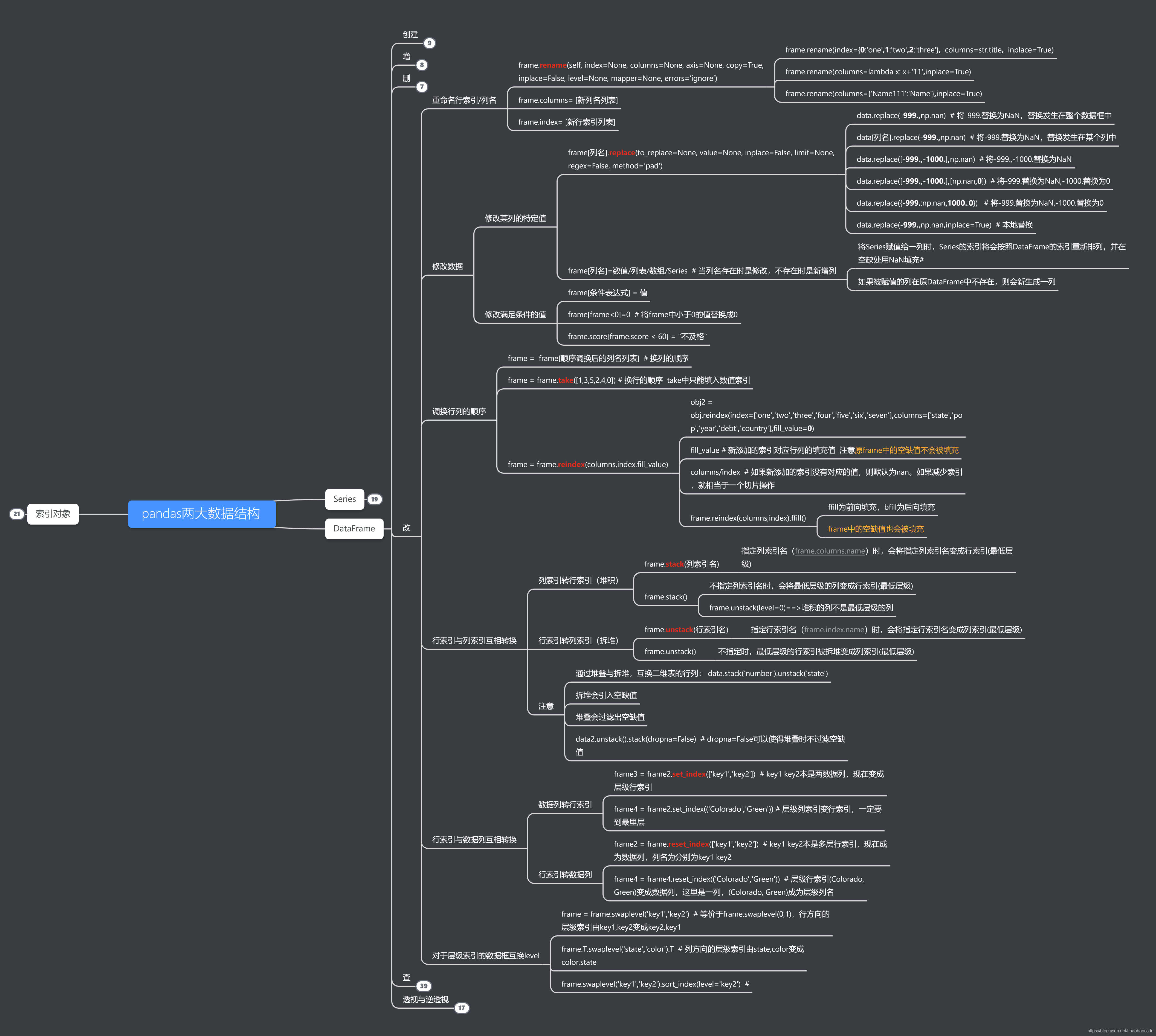Screen dimensions: 1156x1036
Task: Select the 注意 subtopic
Action: coord(546,706)
